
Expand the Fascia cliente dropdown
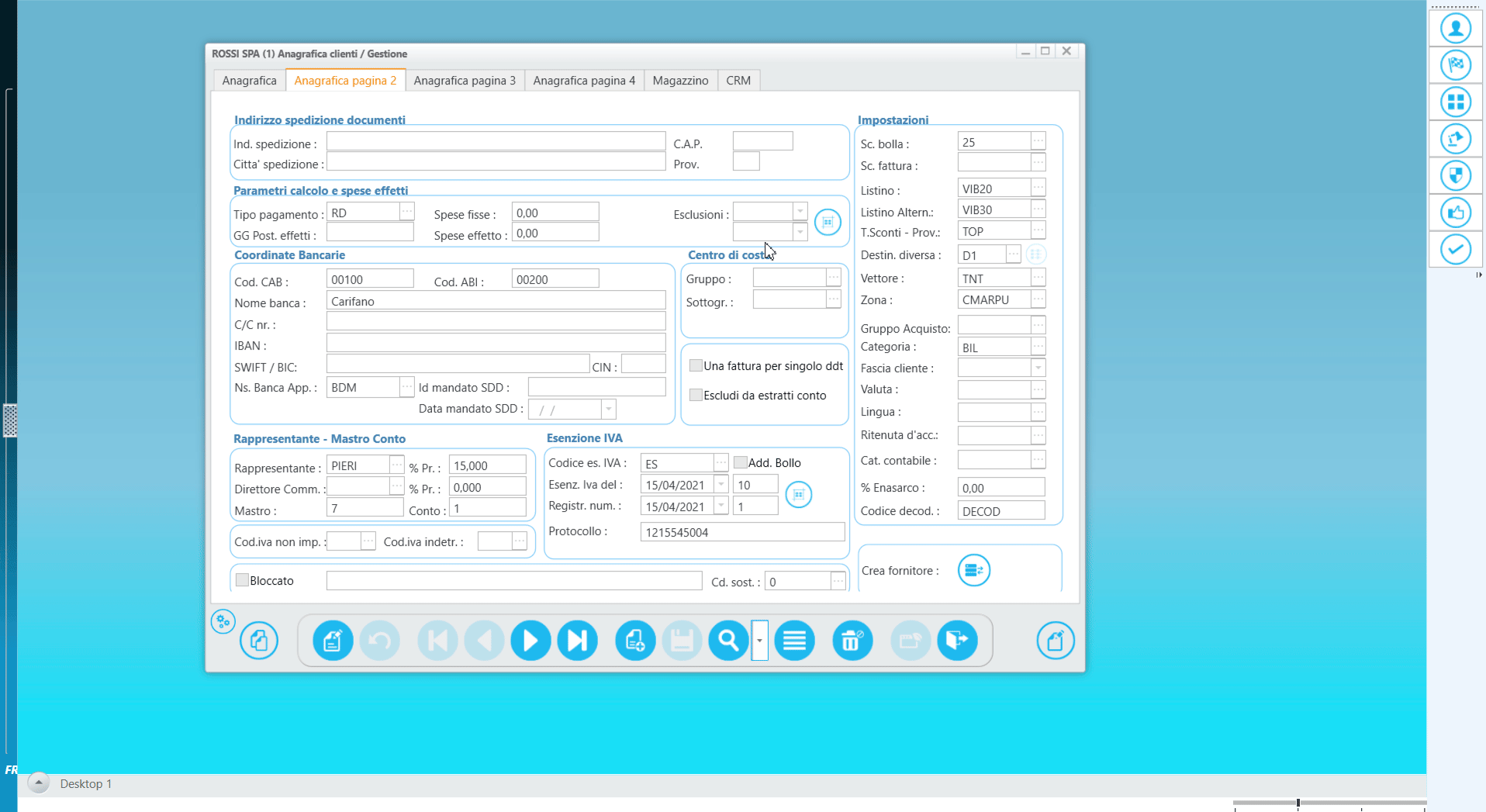click(1038, 368)
